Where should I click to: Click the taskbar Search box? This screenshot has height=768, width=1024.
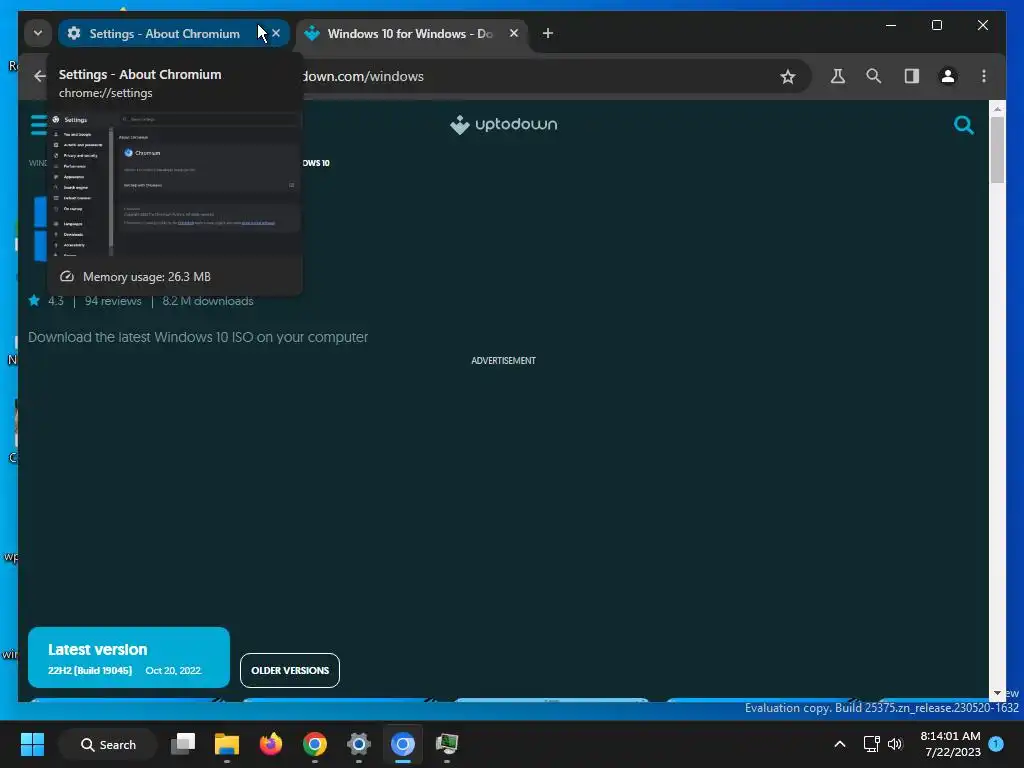click(x=108, y=744)
